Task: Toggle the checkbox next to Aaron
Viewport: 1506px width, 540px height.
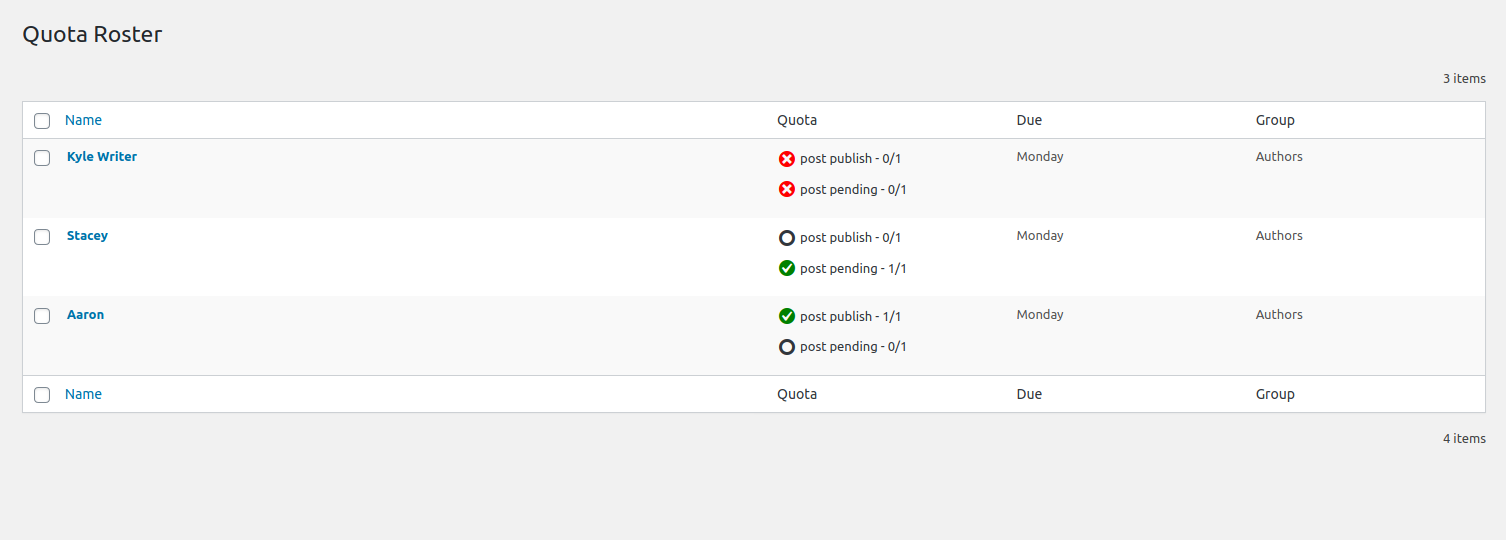Action: pyautogui.click(x=42, y=316)
